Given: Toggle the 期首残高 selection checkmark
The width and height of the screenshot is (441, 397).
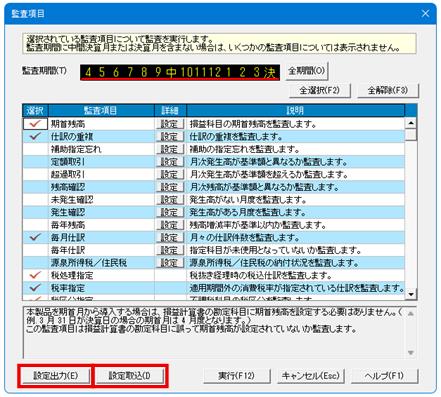Looking at the screenshot, I should coord(35,124).
